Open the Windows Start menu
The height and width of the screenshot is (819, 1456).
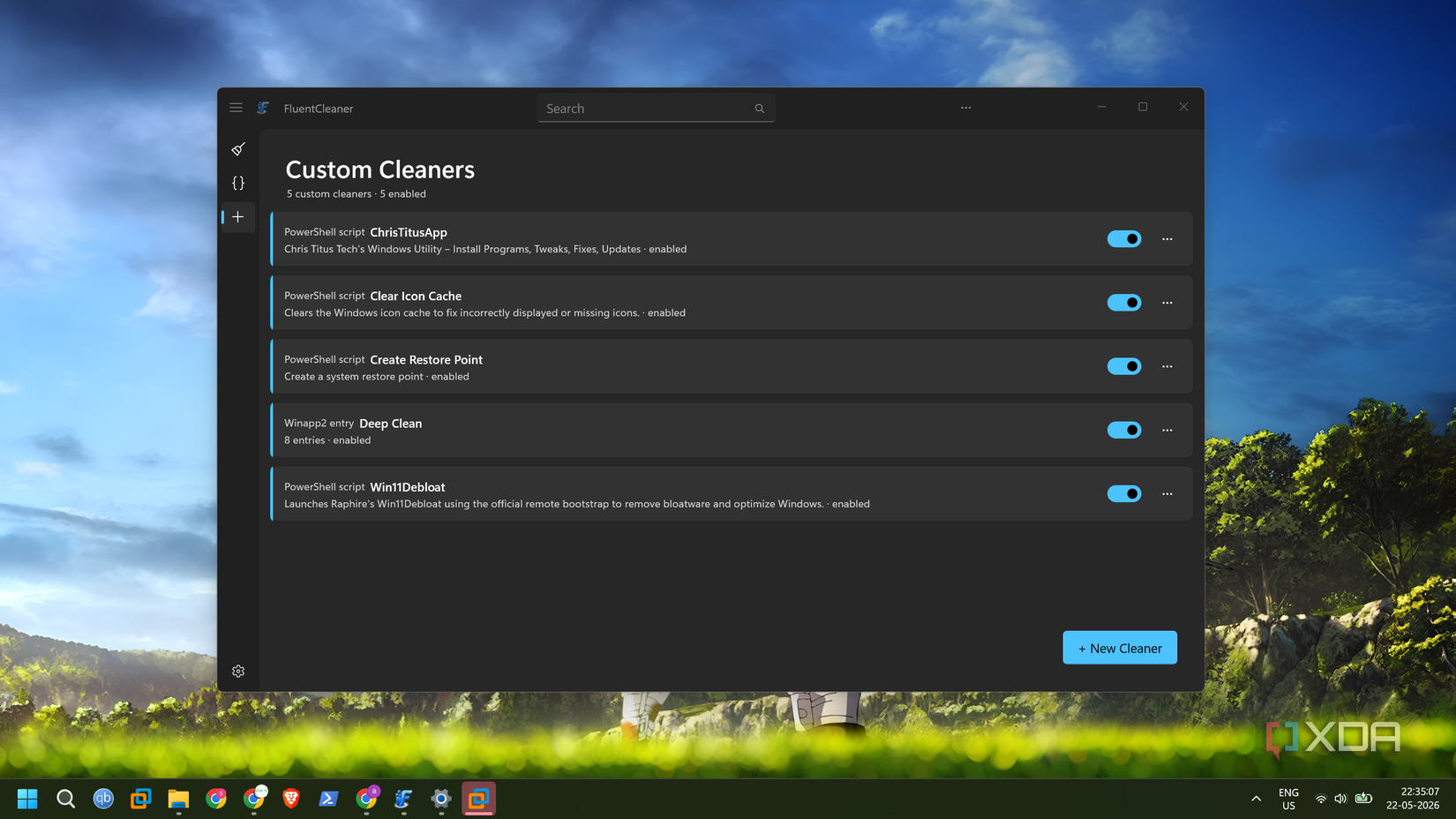click(x=27, y=799)
